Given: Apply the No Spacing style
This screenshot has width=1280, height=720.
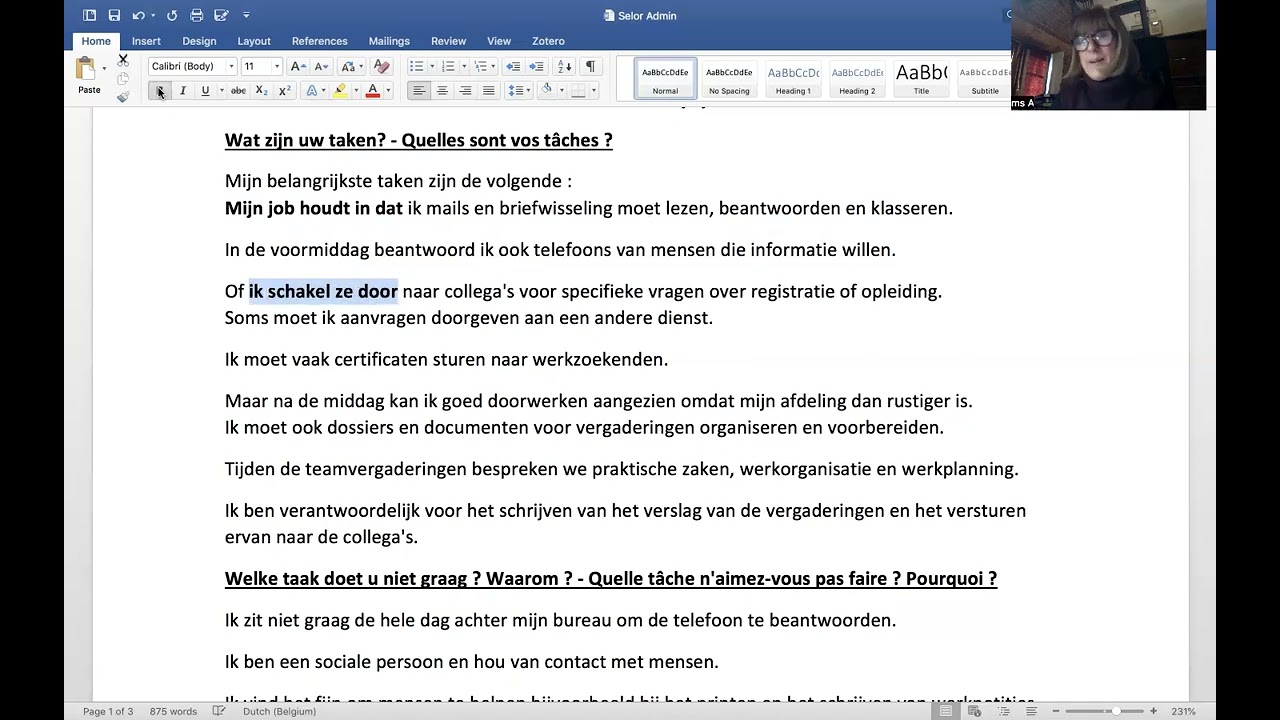Looking at the screenshot, I should (729, 78).
